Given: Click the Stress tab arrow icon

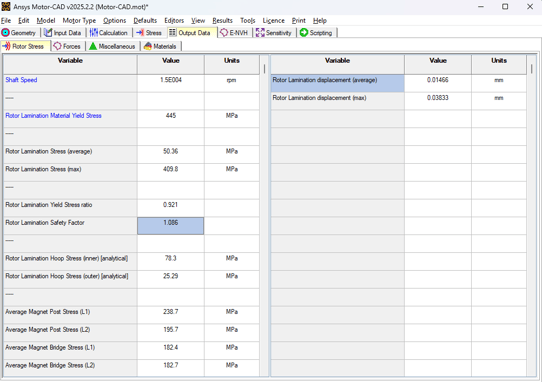Looking at the screenshot, I should point(140,33).
